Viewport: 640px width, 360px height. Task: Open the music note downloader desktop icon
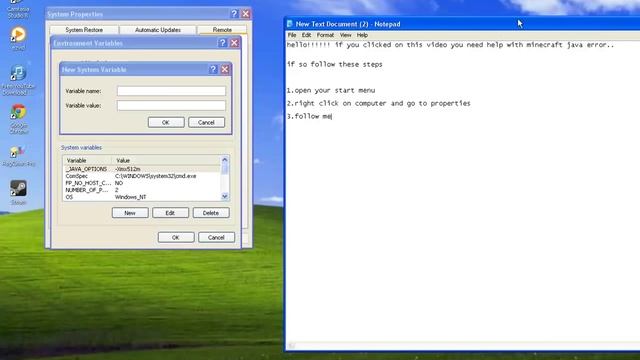18,80
